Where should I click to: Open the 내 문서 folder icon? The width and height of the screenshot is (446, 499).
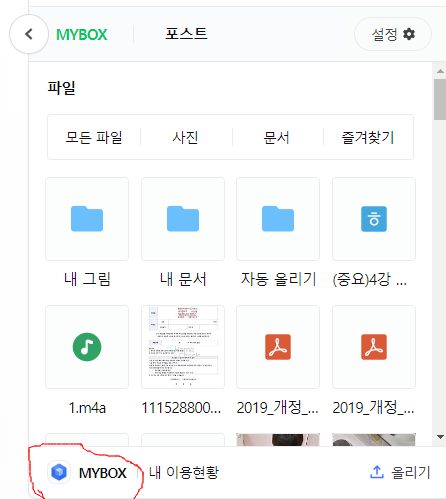(183, 219)
